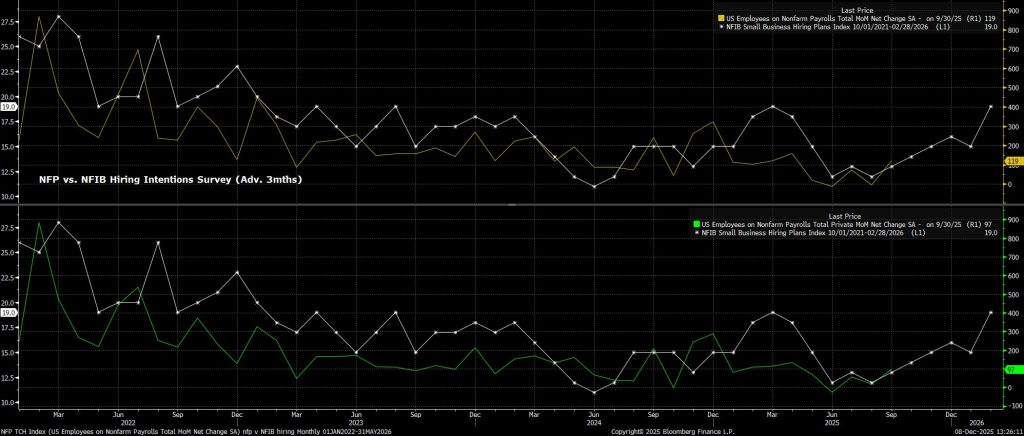Screen dimensions: 1024x436
Task: Click the yellow 119 last-value axis tag
Action: 1011,161
